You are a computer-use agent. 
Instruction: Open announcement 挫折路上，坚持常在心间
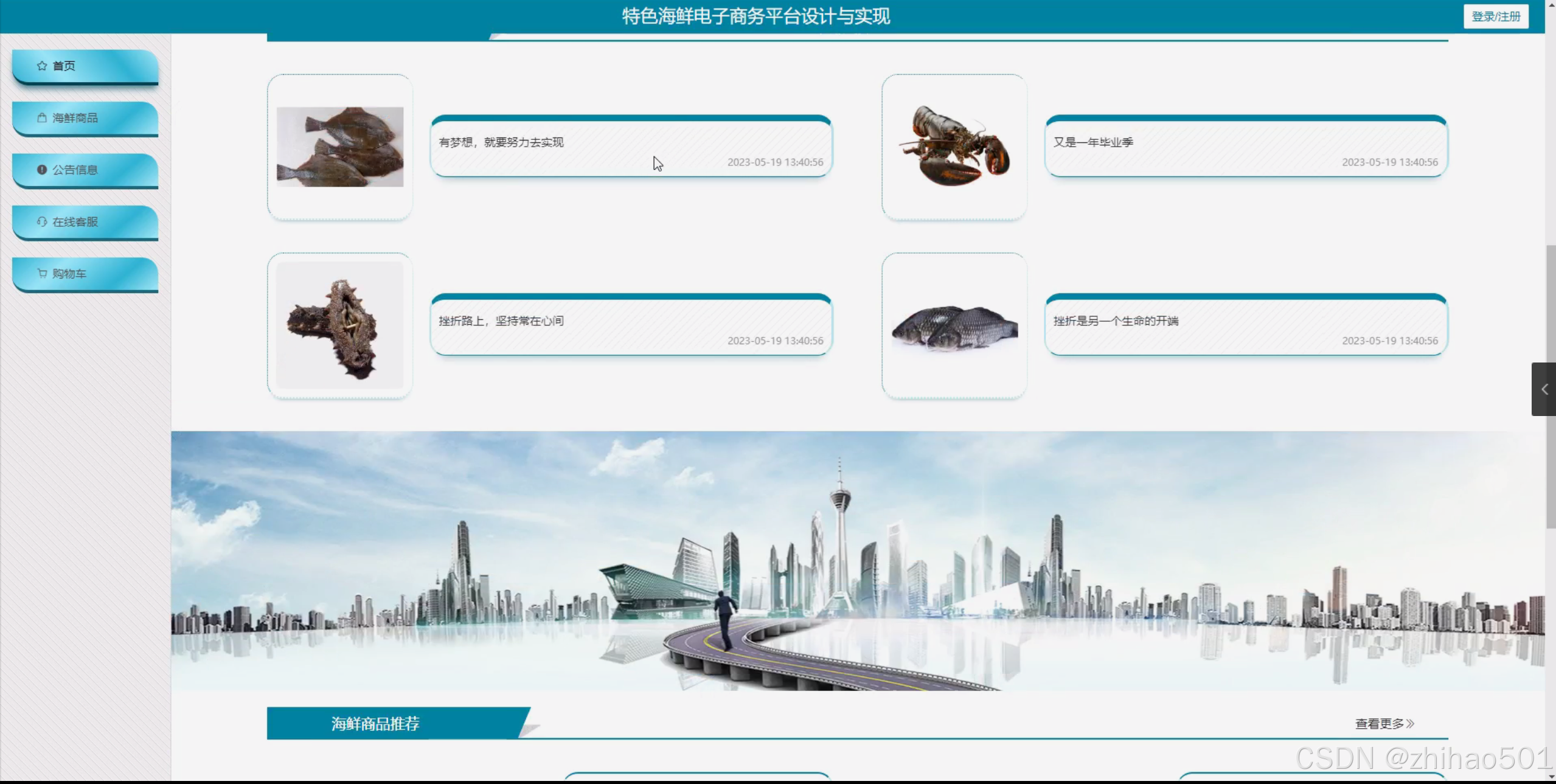[502, 321]
